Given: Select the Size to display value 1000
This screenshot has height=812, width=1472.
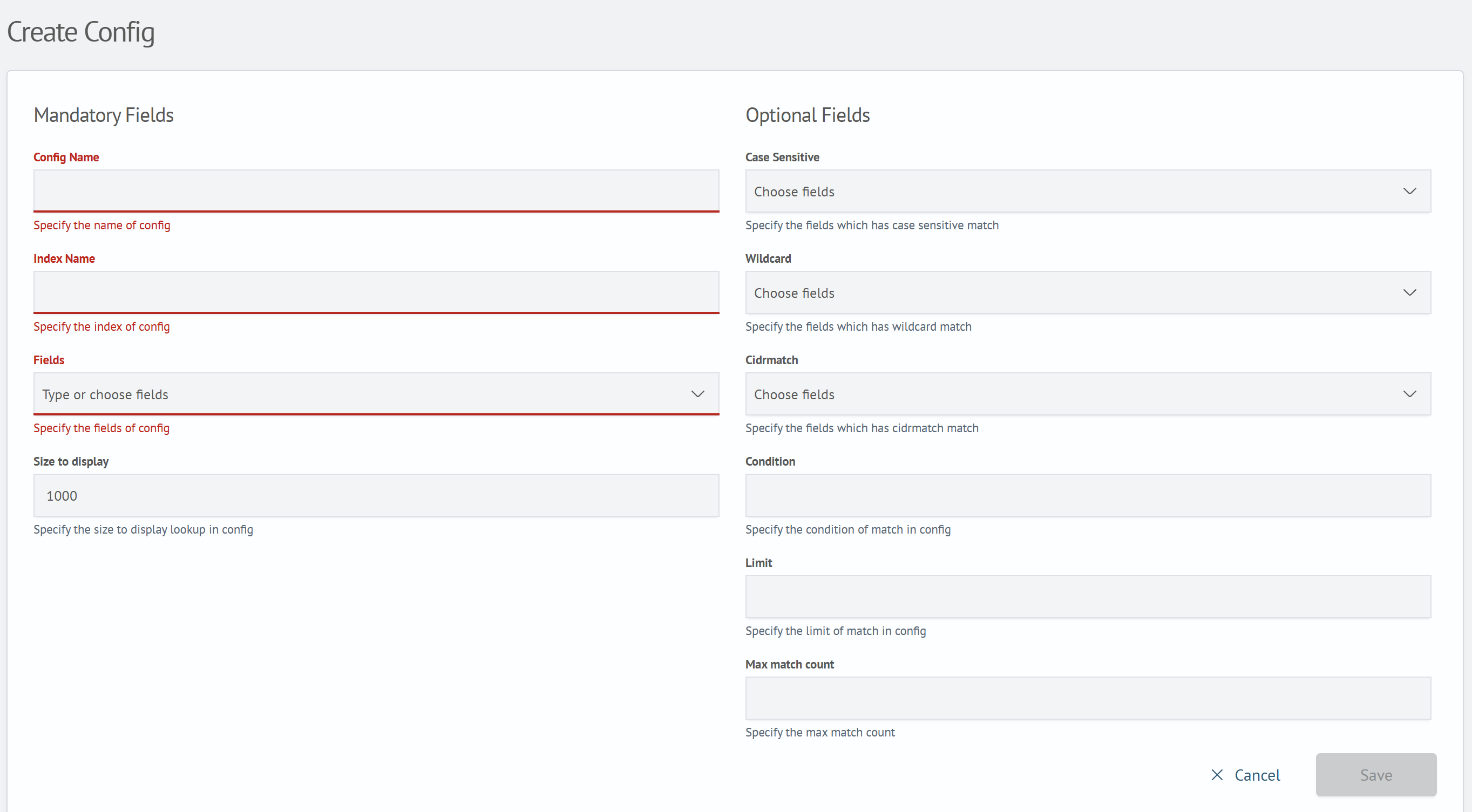Looking at the screenshot, I should click(x=376, y=495).
